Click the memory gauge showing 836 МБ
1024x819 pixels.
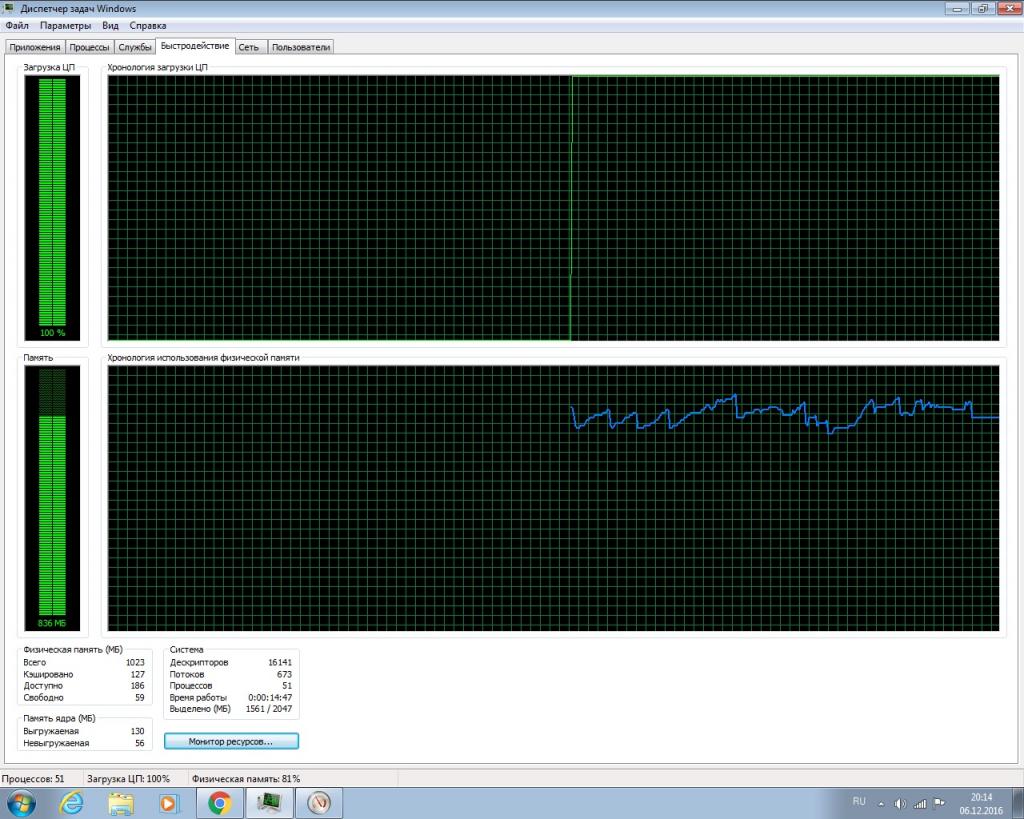[52, 498]
